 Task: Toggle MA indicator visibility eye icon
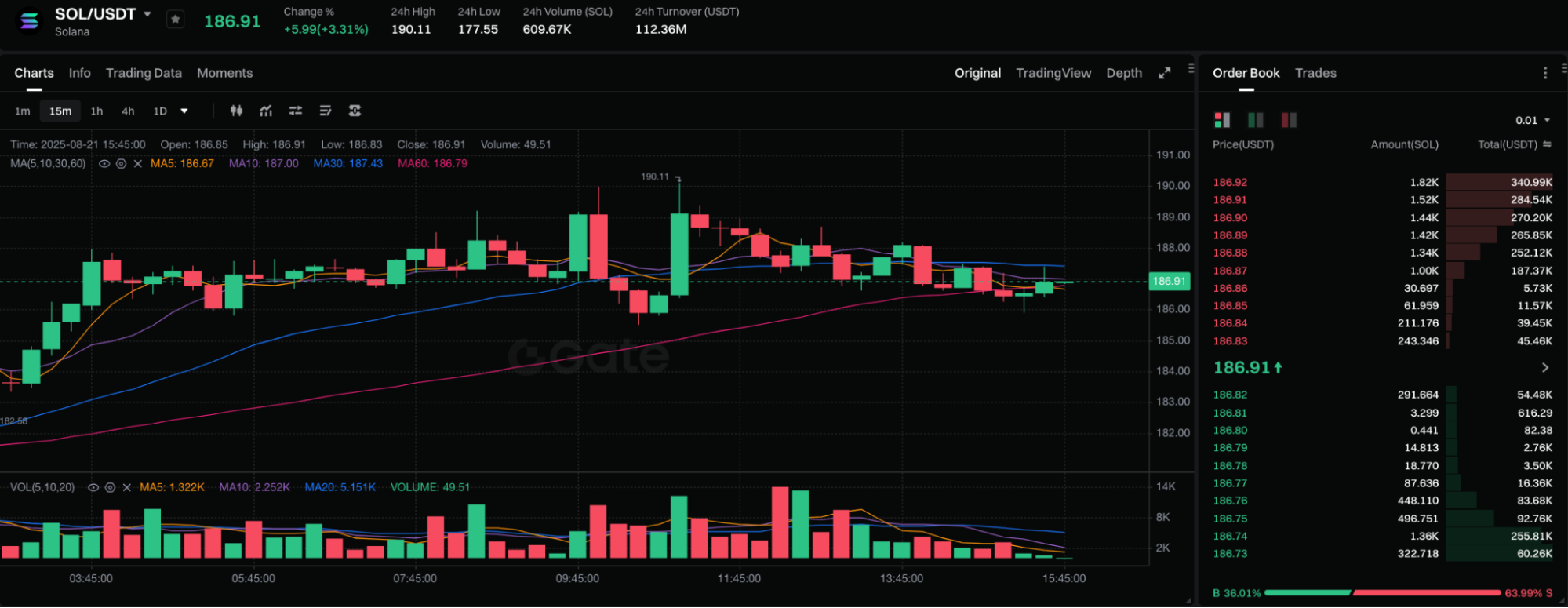[104, 164]
